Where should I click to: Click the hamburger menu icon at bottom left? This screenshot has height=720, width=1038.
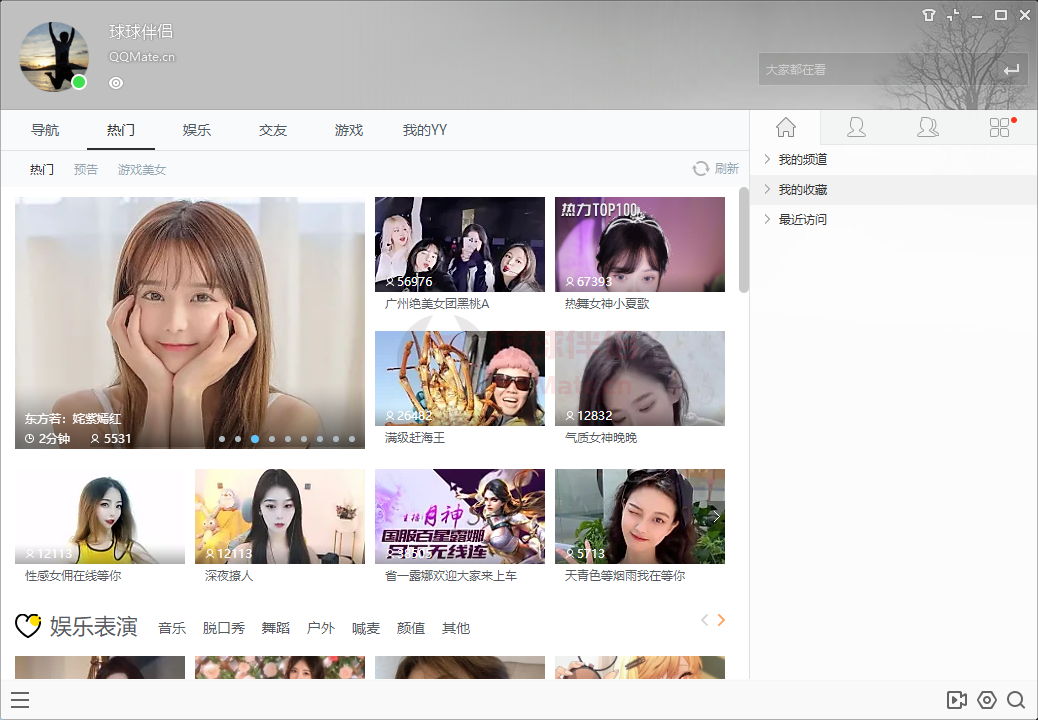pos(20,700)
